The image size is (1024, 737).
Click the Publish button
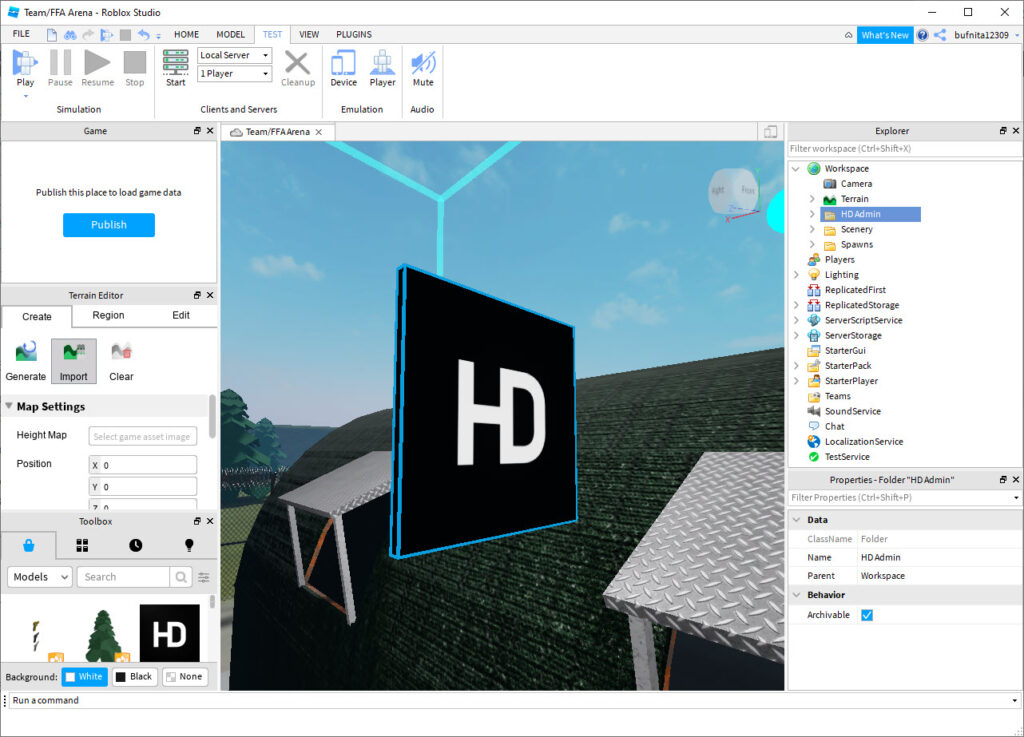click(109, 225)
